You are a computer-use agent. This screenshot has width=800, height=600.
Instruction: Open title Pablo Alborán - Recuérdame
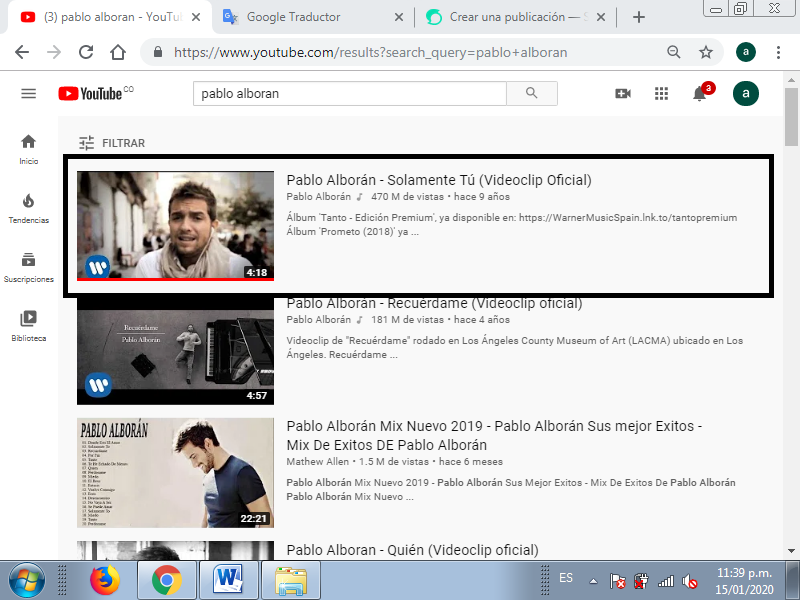tap(434, 303)
